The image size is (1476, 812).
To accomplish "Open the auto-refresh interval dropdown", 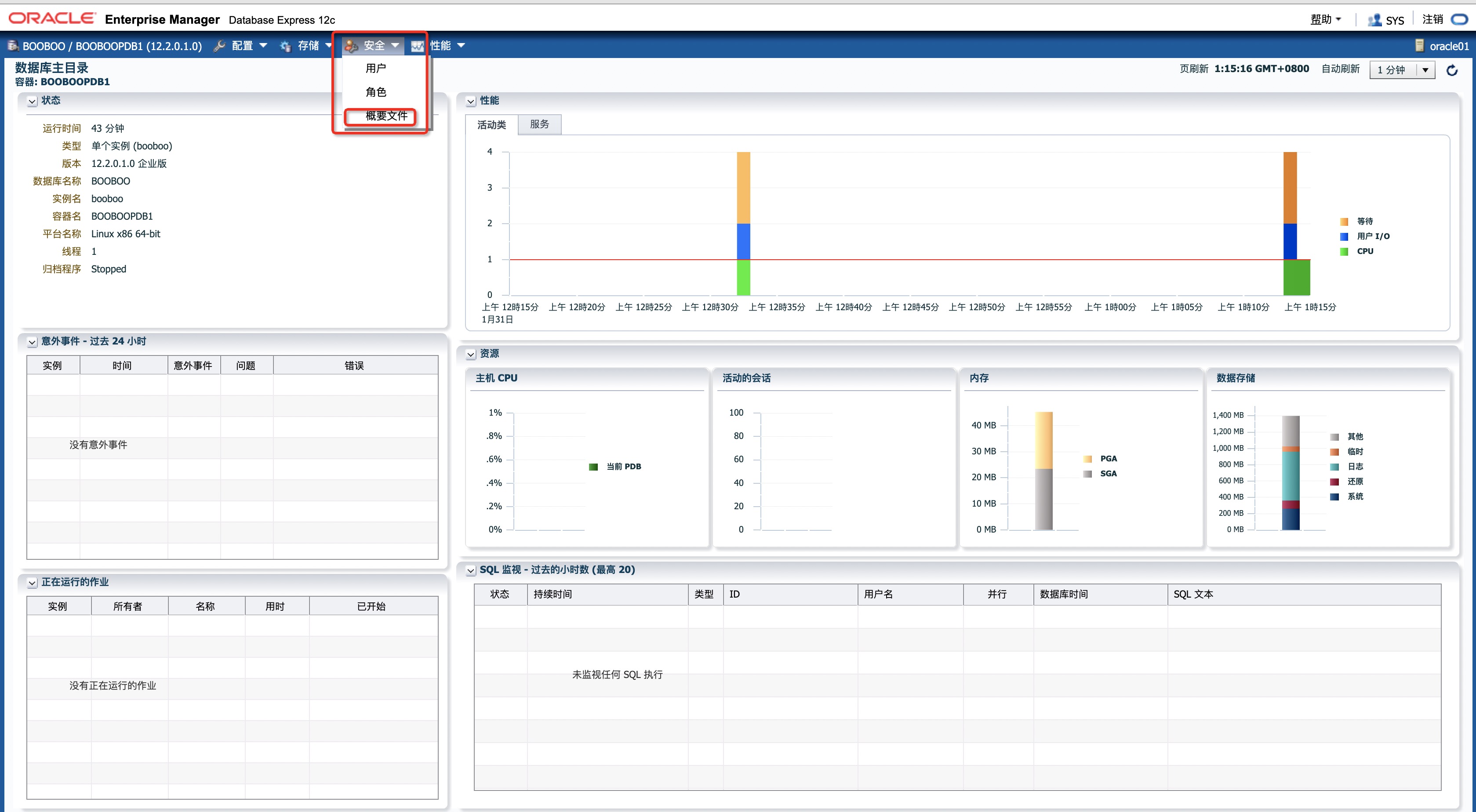I will [1425, 70].
